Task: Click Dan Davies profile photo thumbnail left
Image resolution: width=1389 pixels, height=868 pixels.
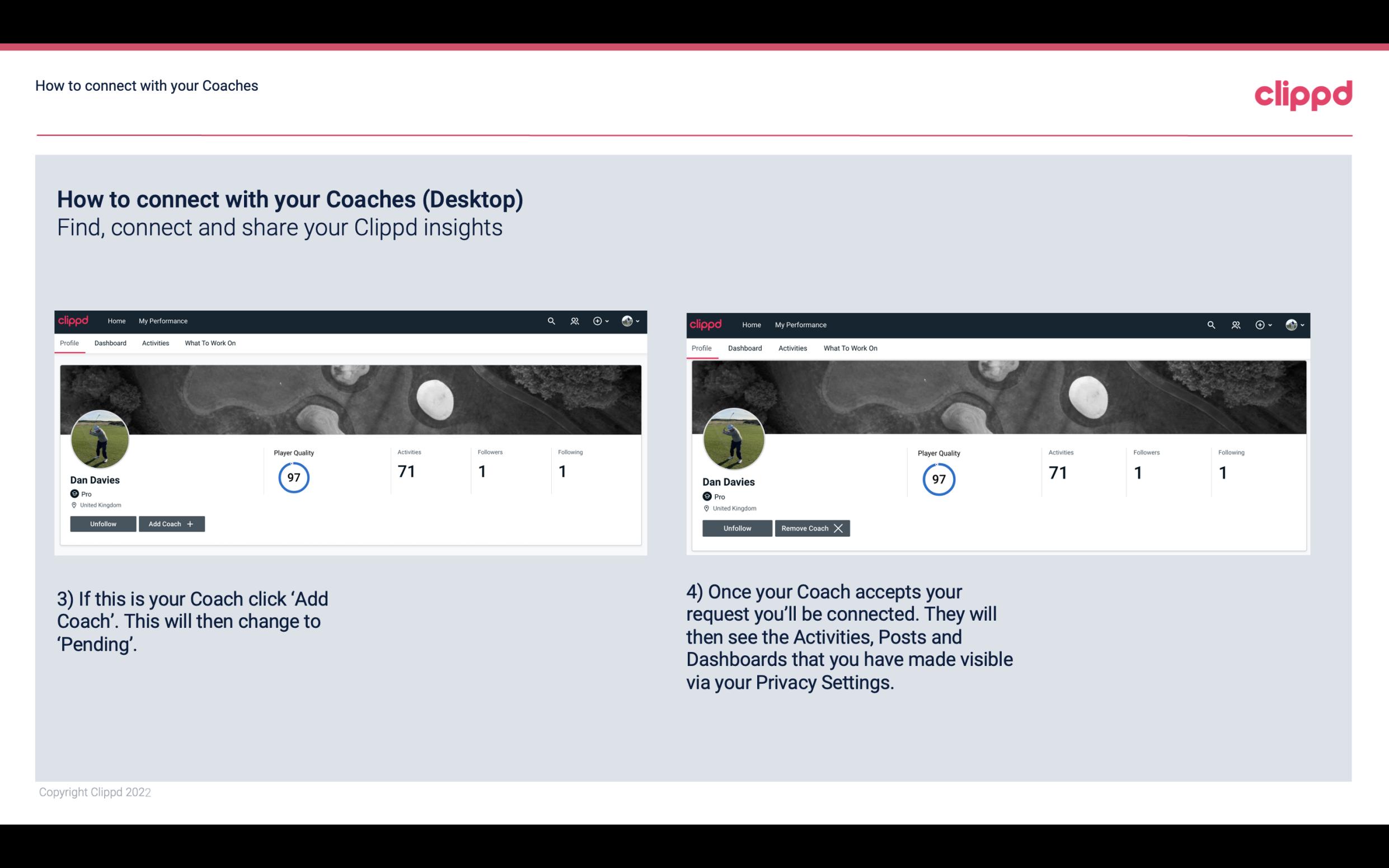Action: pos(100,438)
